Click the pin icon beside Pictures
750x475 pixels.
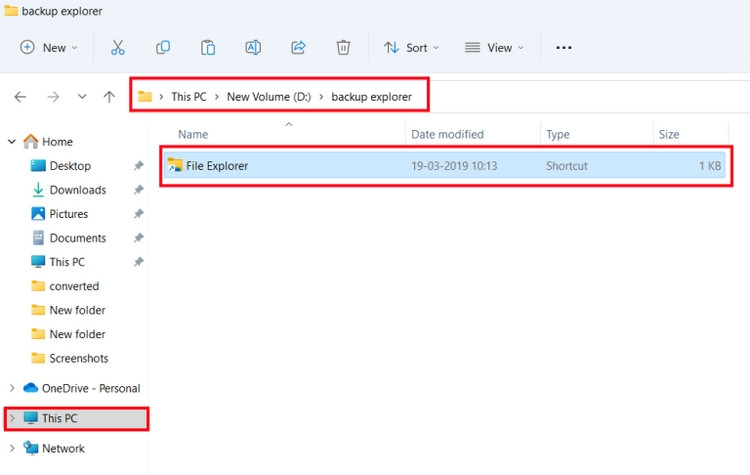point(138,213)
